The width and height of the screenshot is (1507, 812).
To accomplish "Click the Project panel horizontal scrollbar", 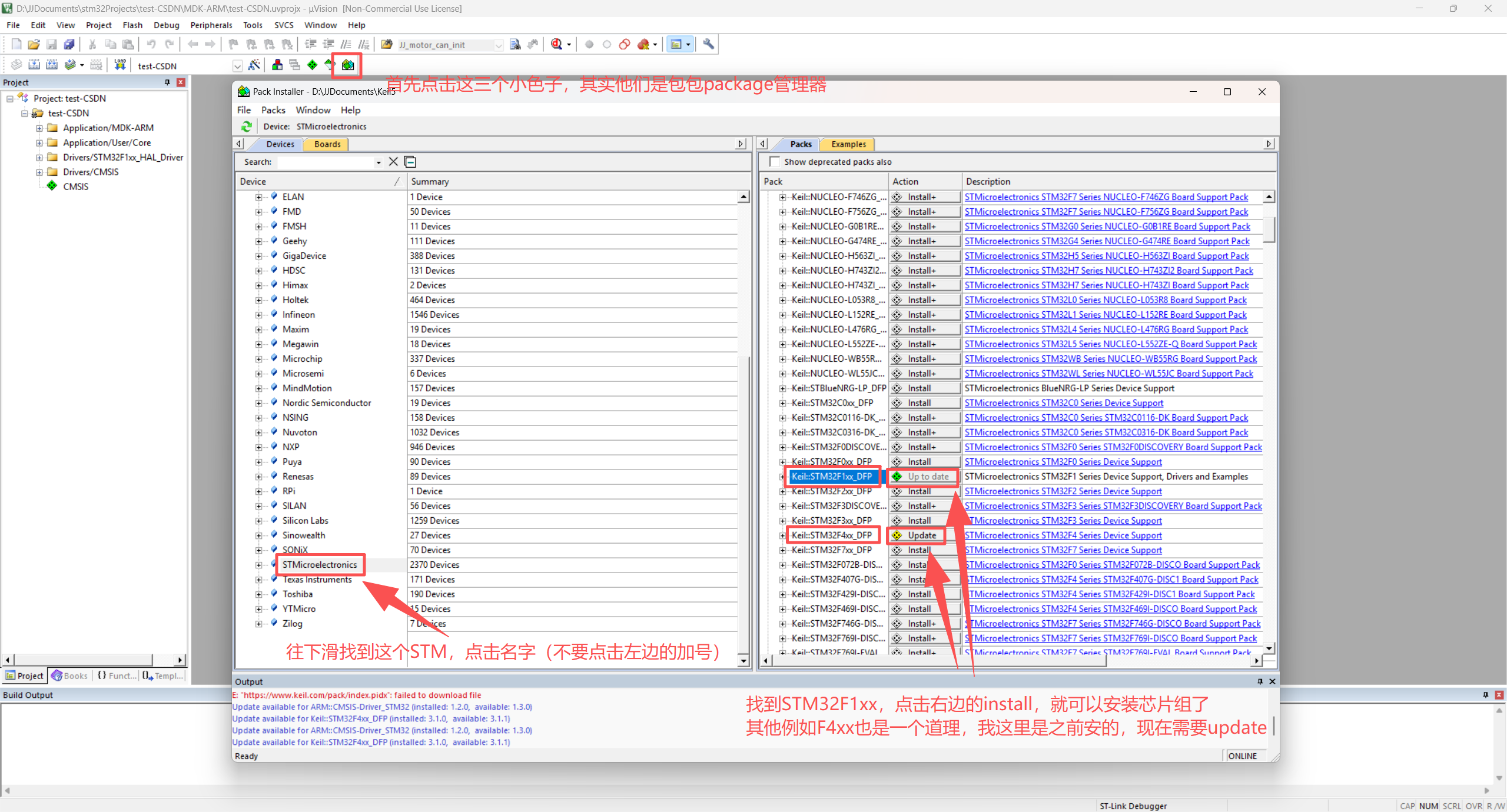I will (x=82, y=660).
